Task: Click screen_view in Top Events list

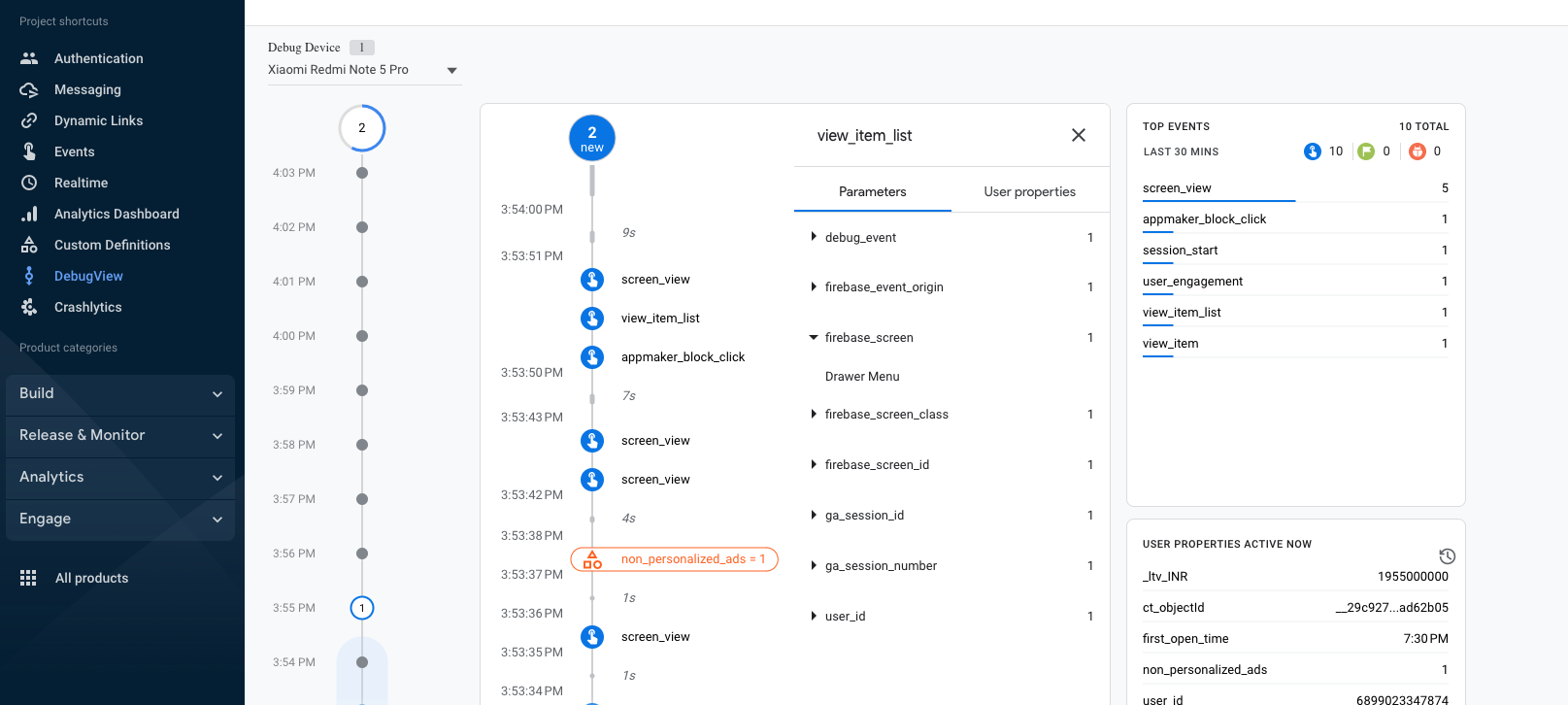Action: click(x=1177, y=188)
